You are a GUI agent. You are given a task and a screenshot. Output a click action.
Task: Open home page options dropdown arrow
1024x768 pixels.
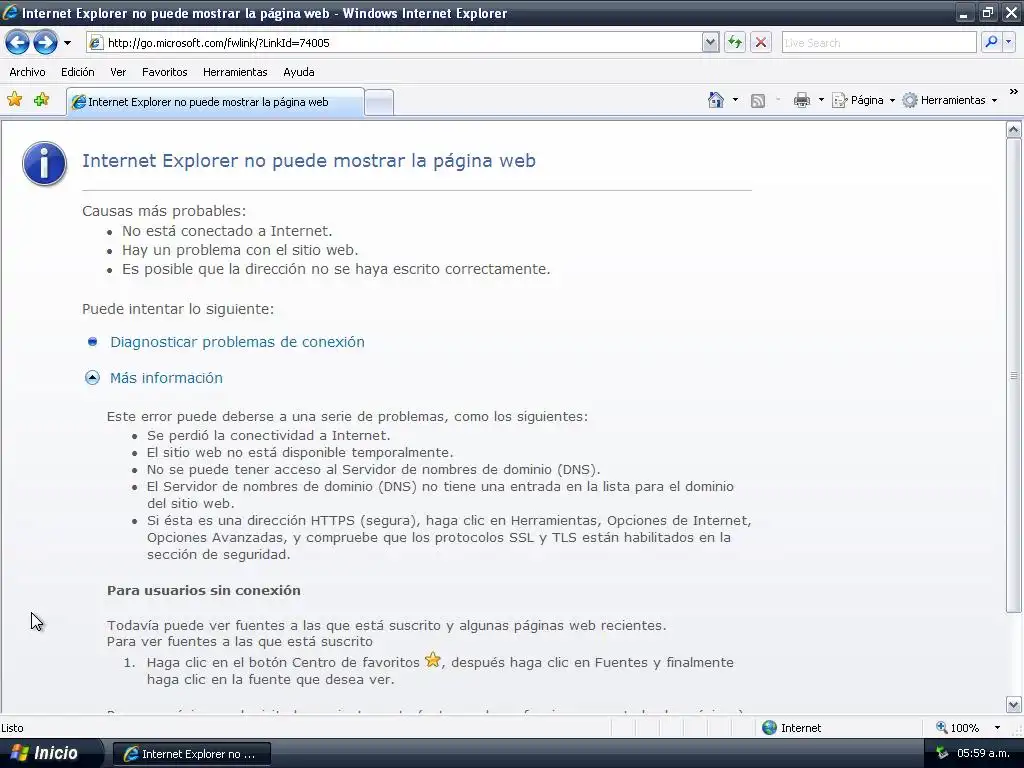point(735,100)
